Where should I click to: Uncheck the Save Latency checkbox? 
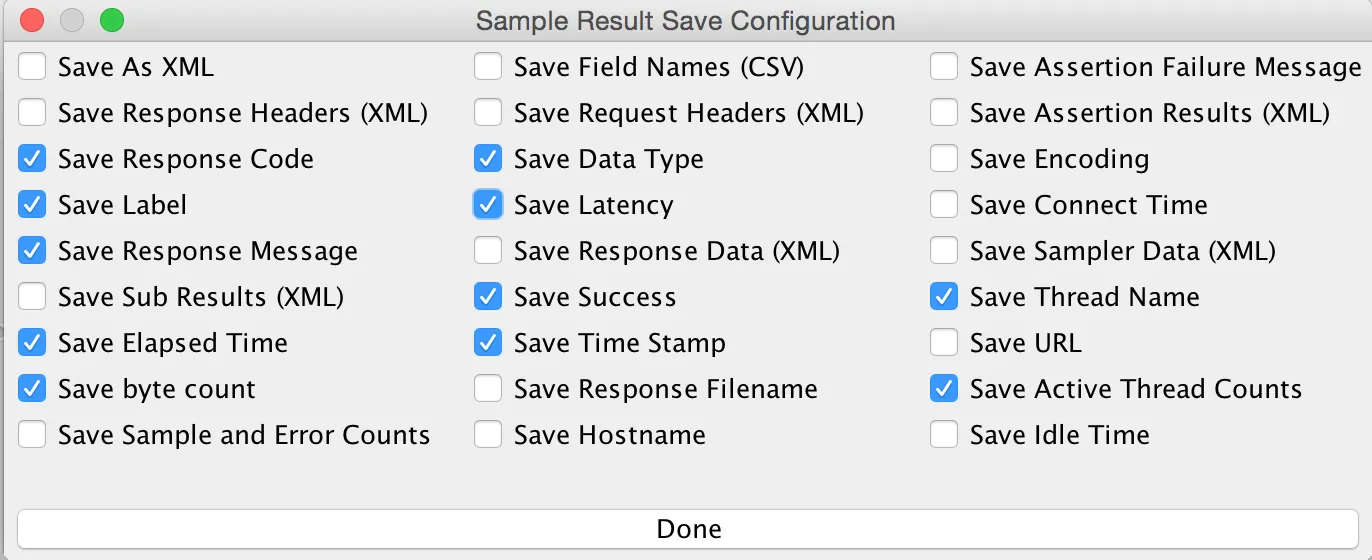(488, 205)
